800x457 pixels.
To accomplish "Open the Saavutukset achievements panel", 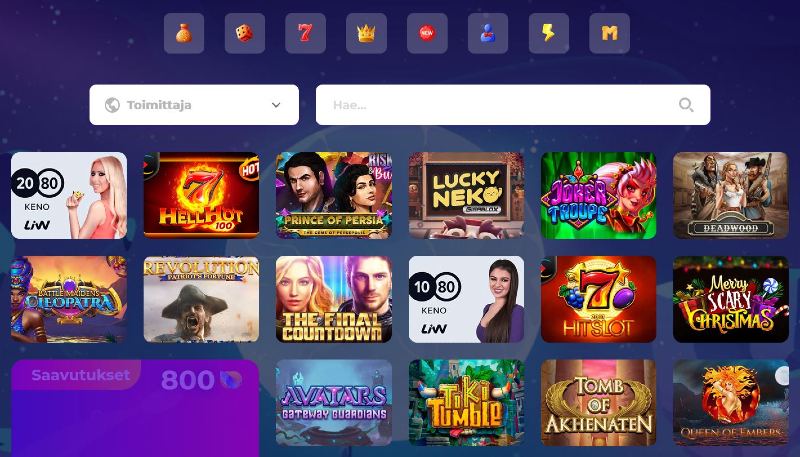I will (135, 408).
